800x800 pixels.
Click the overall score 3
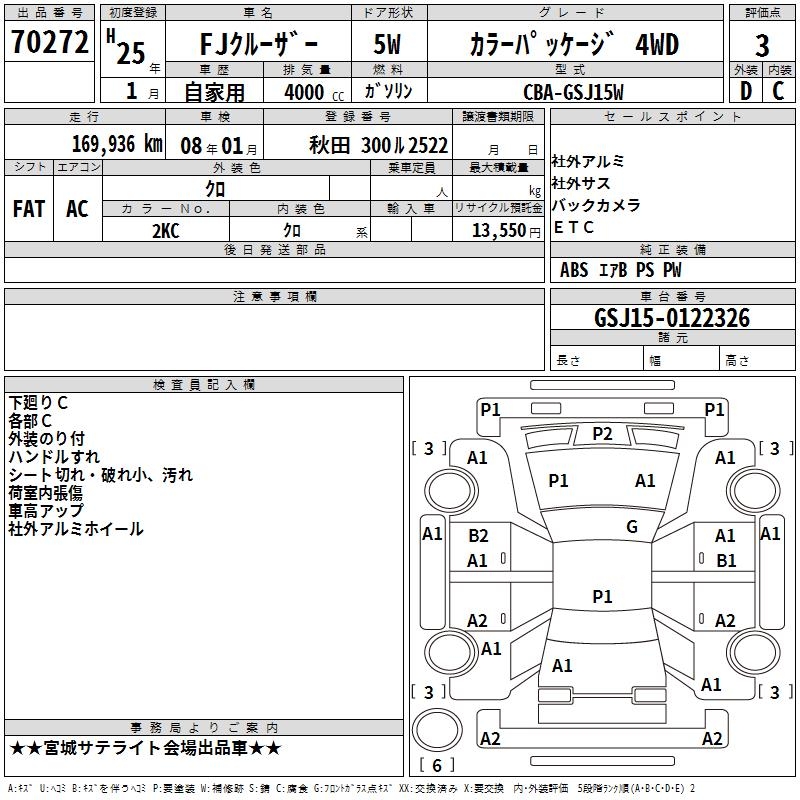click(x=762, y=46)
